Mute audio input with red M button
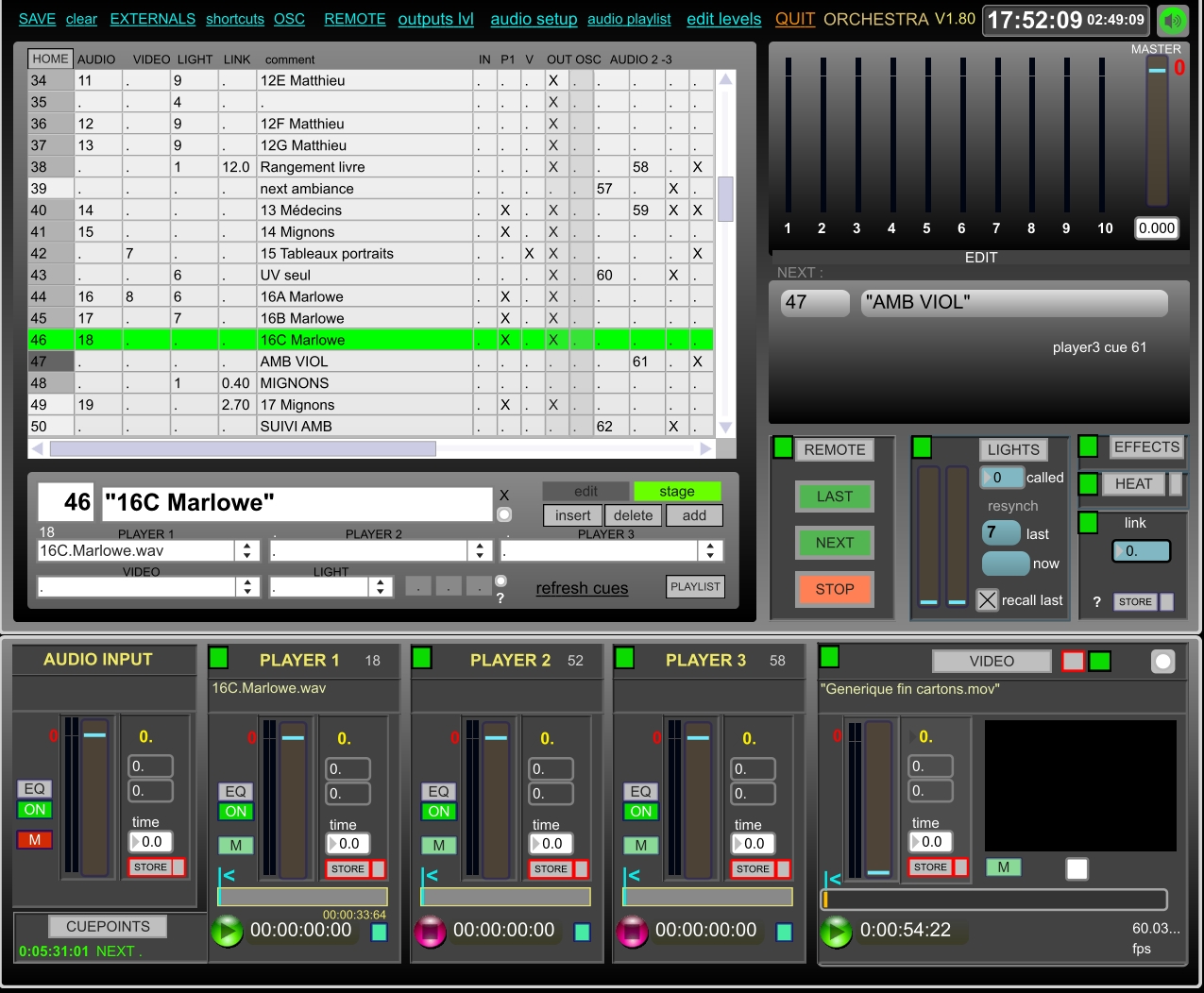The image size is (1204, 993). [35, 839]
